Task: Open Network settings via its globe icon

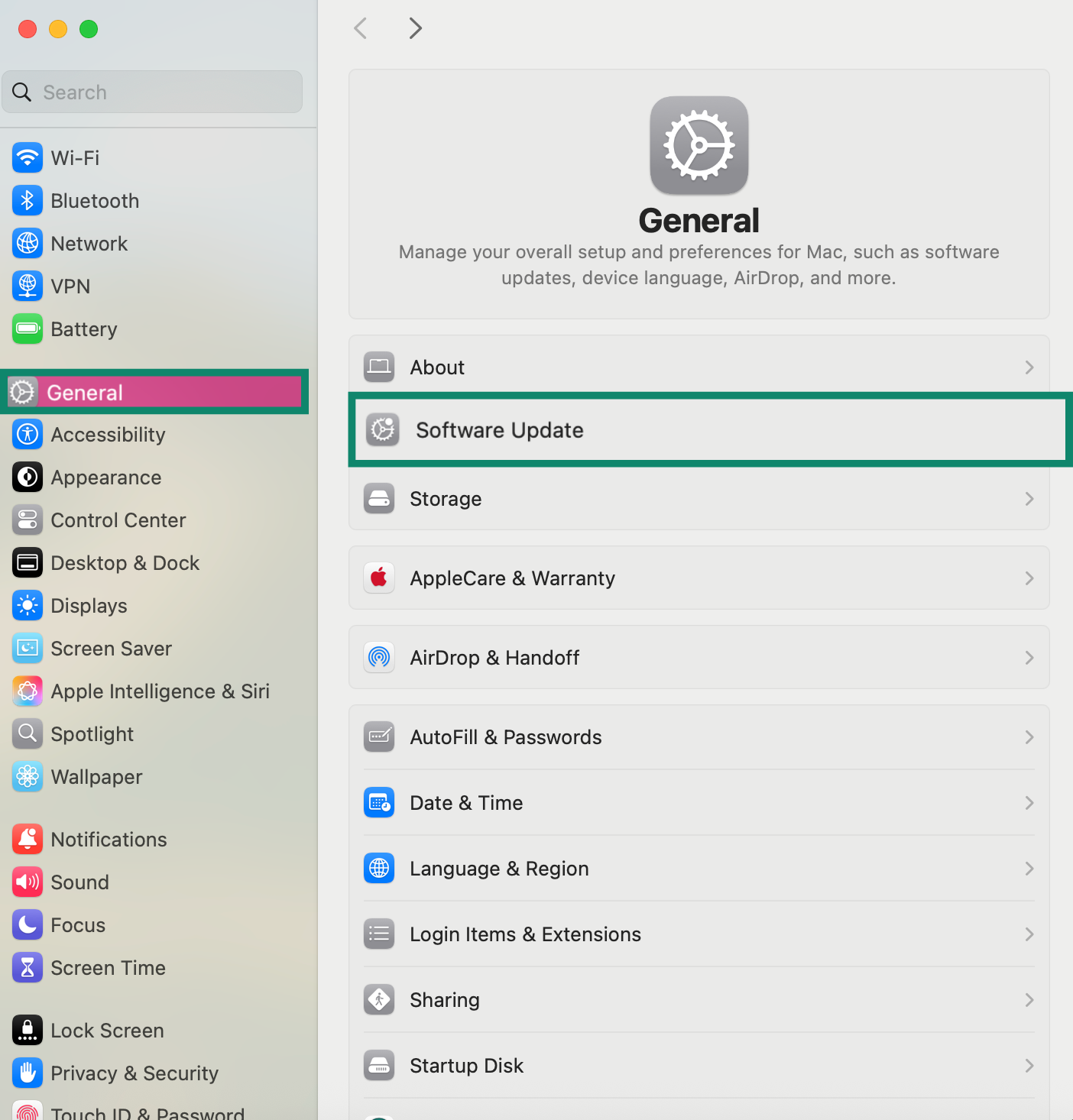Action: point(28,243)
